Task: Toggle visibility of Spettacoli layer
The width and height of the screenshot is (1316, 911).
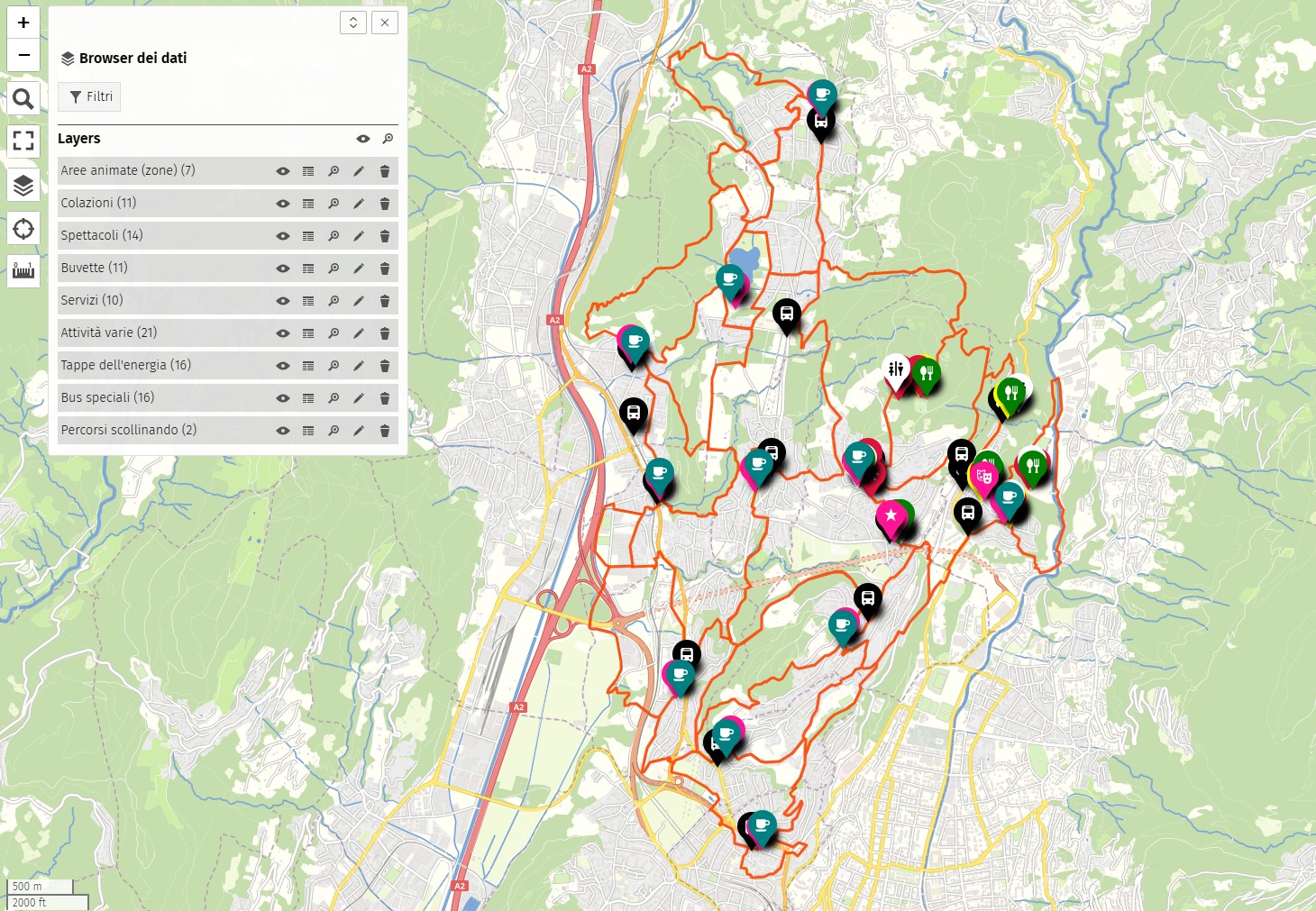Action: (x=283, y=236)
